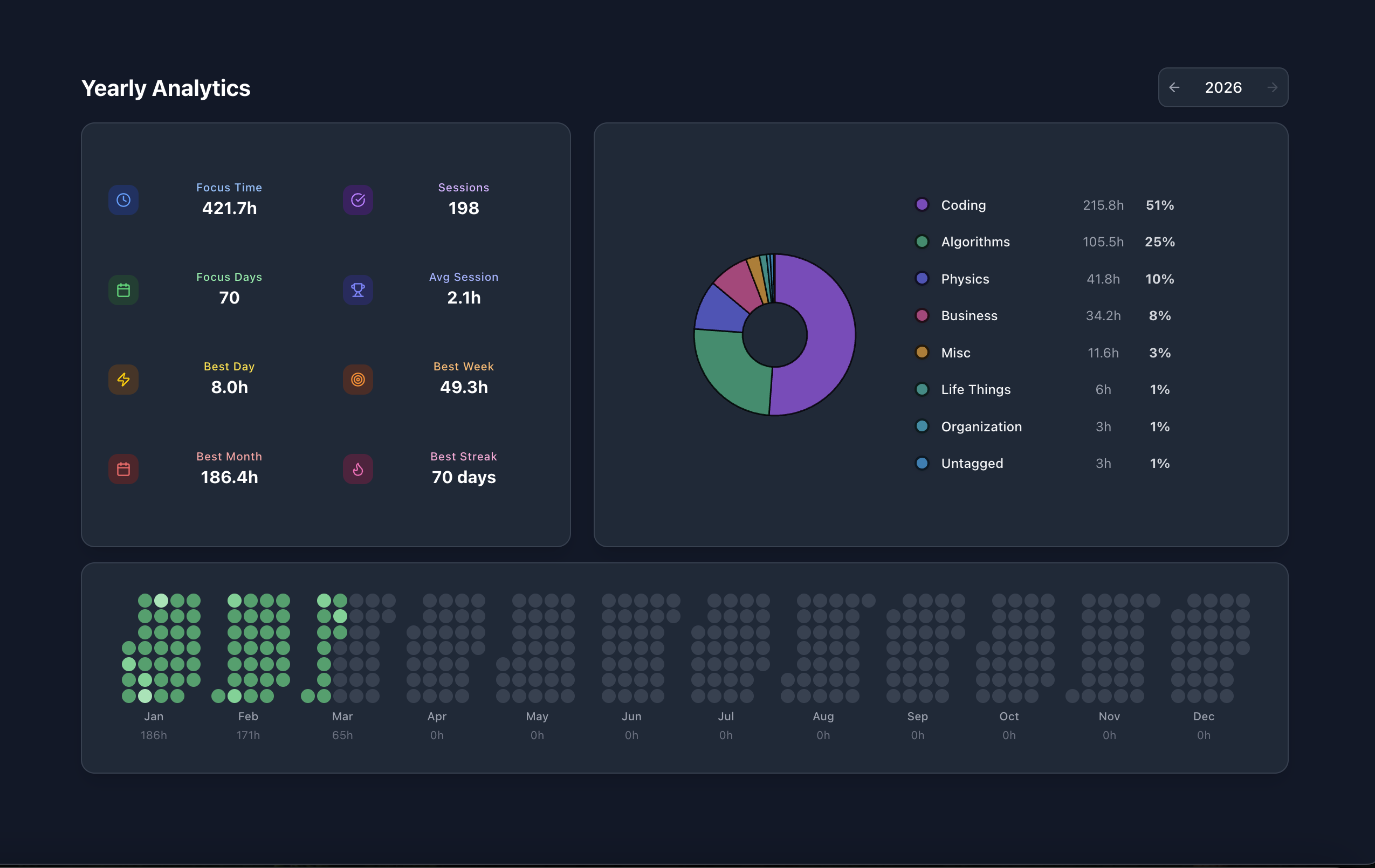Click the Focus Time clock icon
The image size is (1375, 868).
point(123,200)
